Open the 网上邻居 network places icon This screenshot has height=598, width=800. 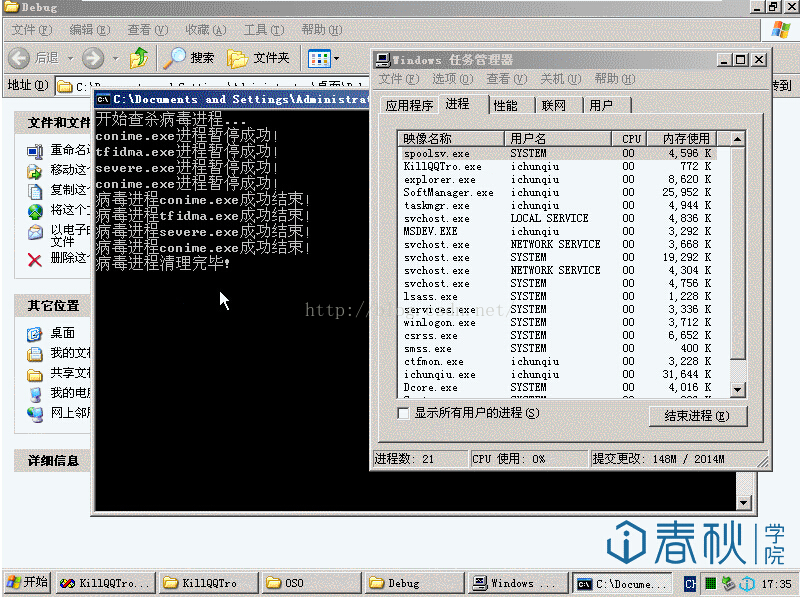pos(34,414)
